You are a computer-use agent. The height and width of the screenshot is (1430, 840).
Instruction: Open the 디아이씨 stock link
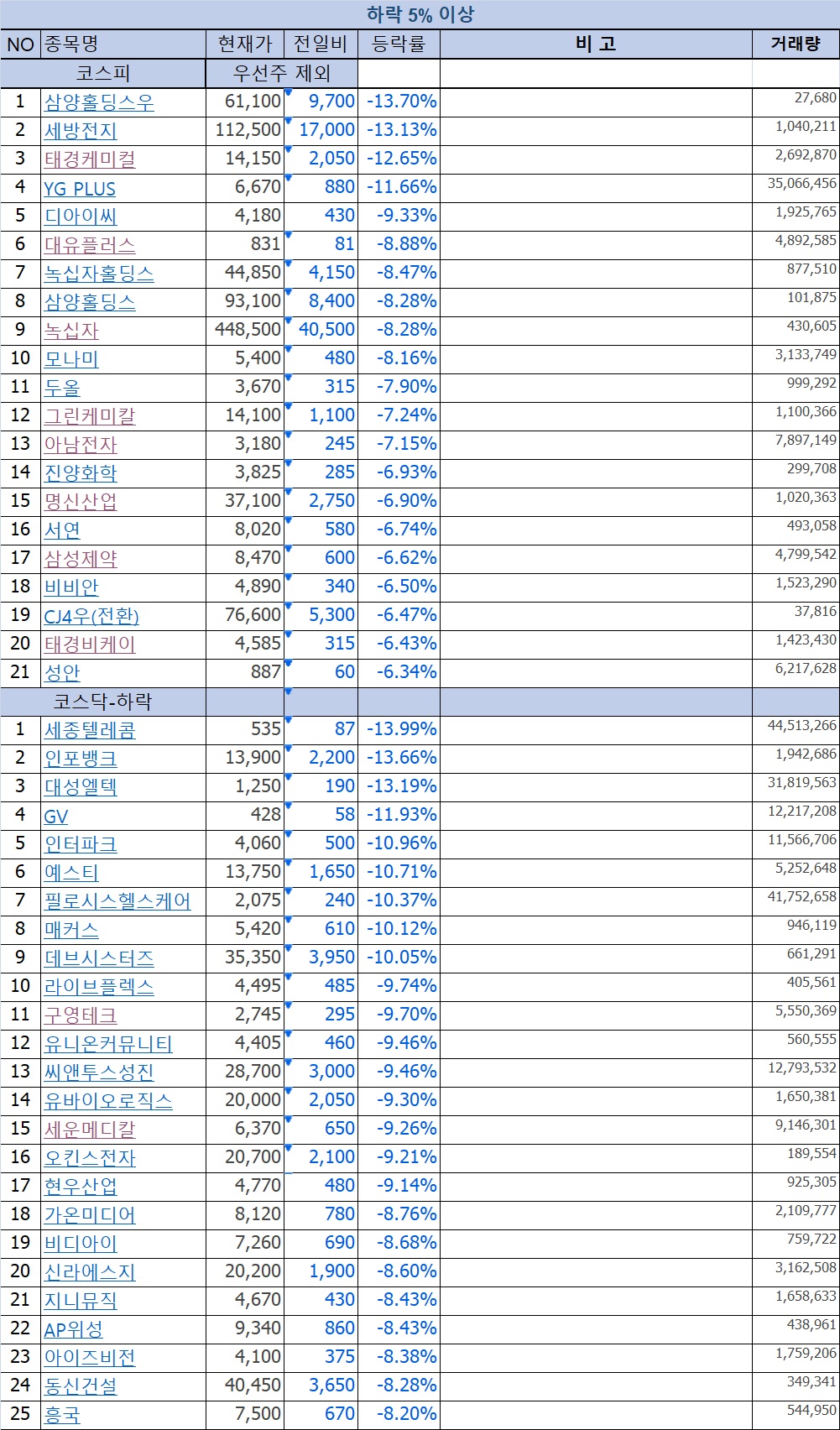81,217
